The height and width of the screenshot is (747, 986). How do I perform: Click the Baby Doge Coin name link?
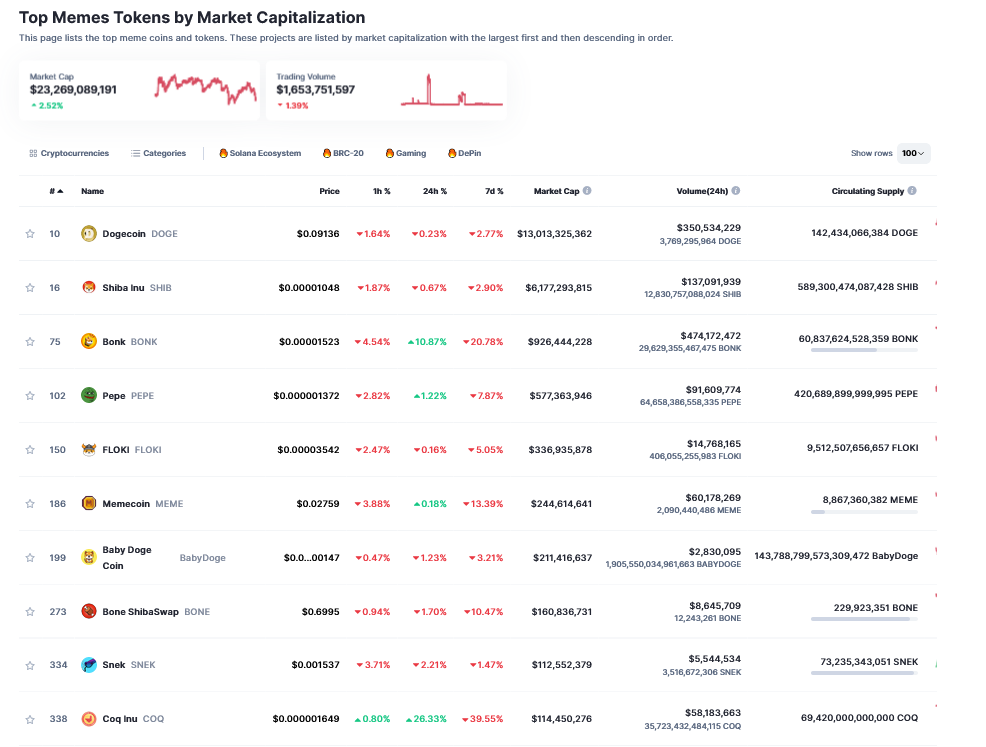coord(126,557)
